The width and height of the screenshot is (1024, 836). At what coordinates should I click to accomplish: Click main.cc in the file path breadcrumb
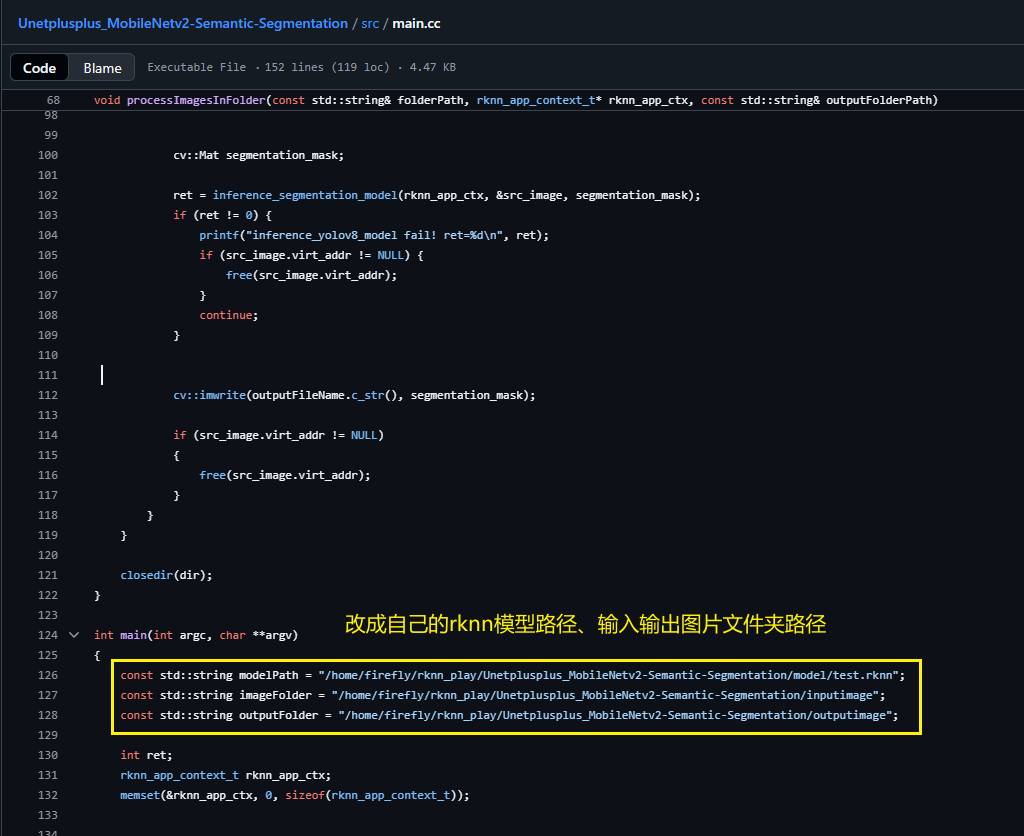(x=416, y=24)
